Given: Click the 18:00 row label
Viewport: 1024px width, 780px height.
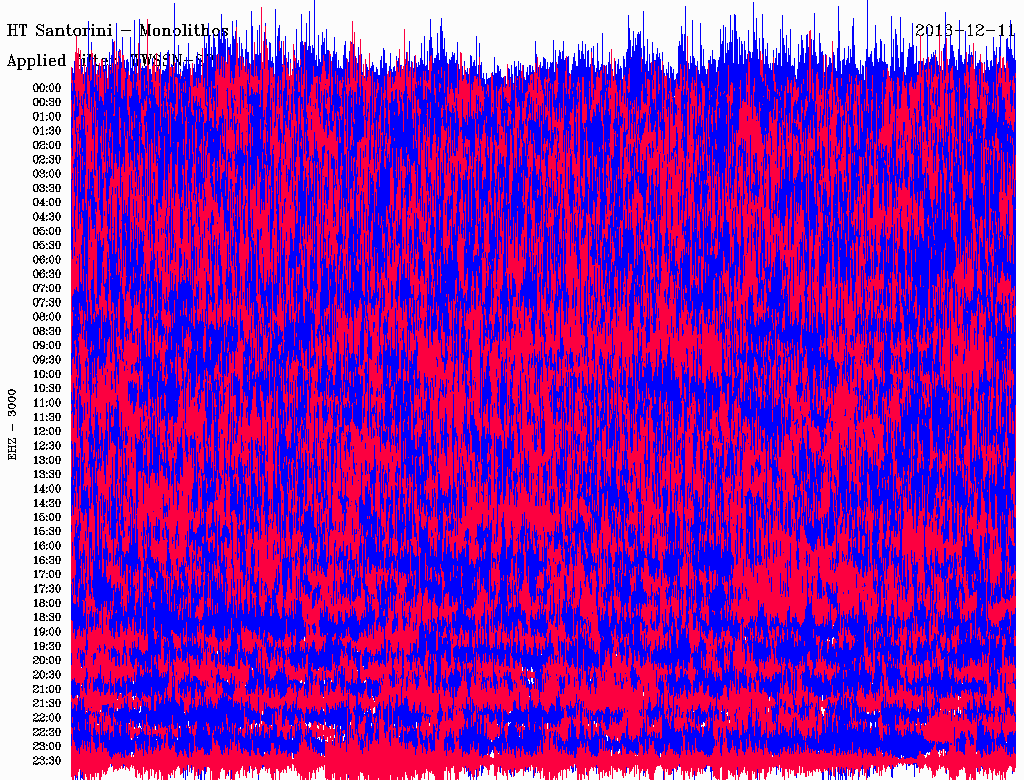Looking at the screenshot, I should pyautogui.click(x=47, y=603).
